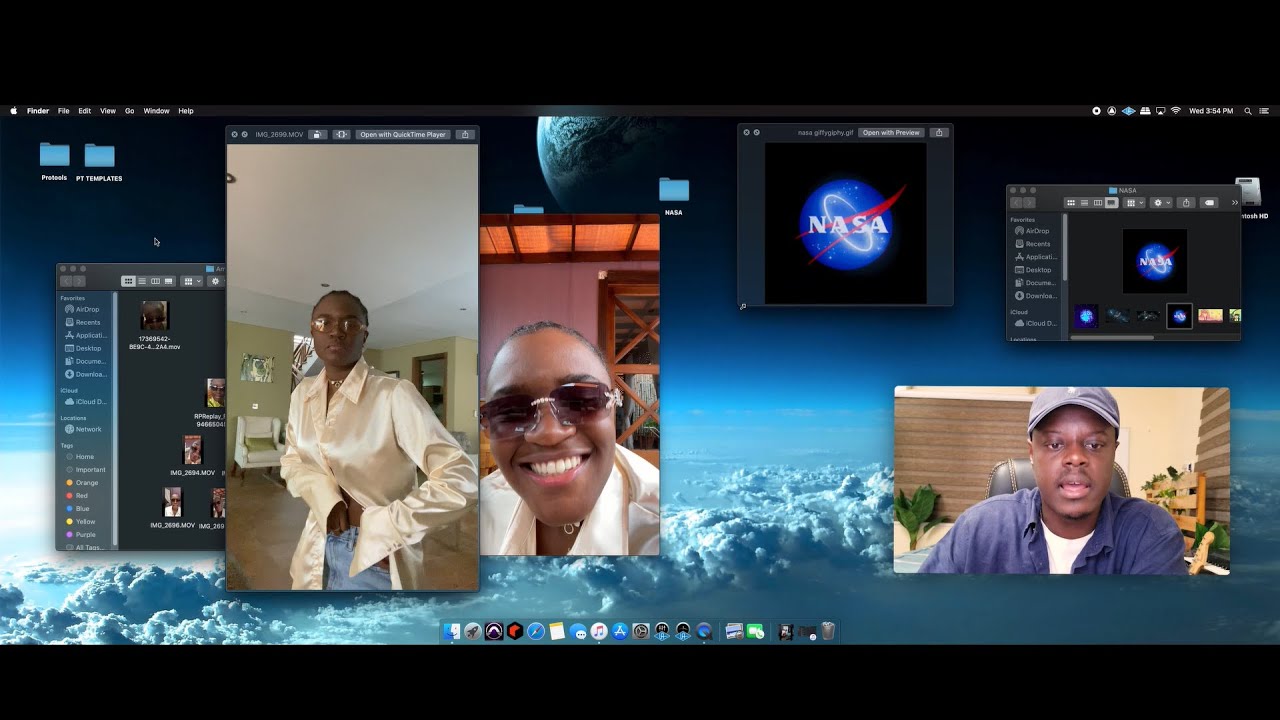
Task: Launch Music app in the Dock
Action: click(599, 631)
